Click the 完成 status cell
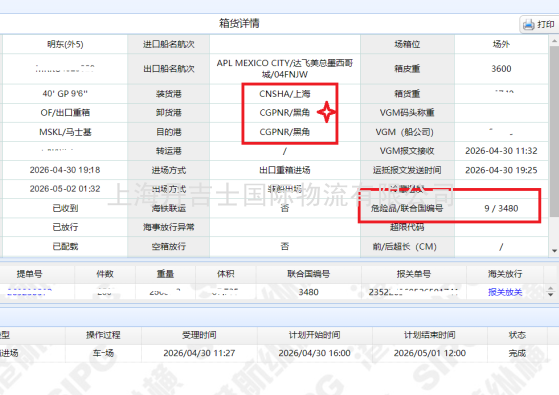Viewport: 559px width, 395px height. (517, 353)
